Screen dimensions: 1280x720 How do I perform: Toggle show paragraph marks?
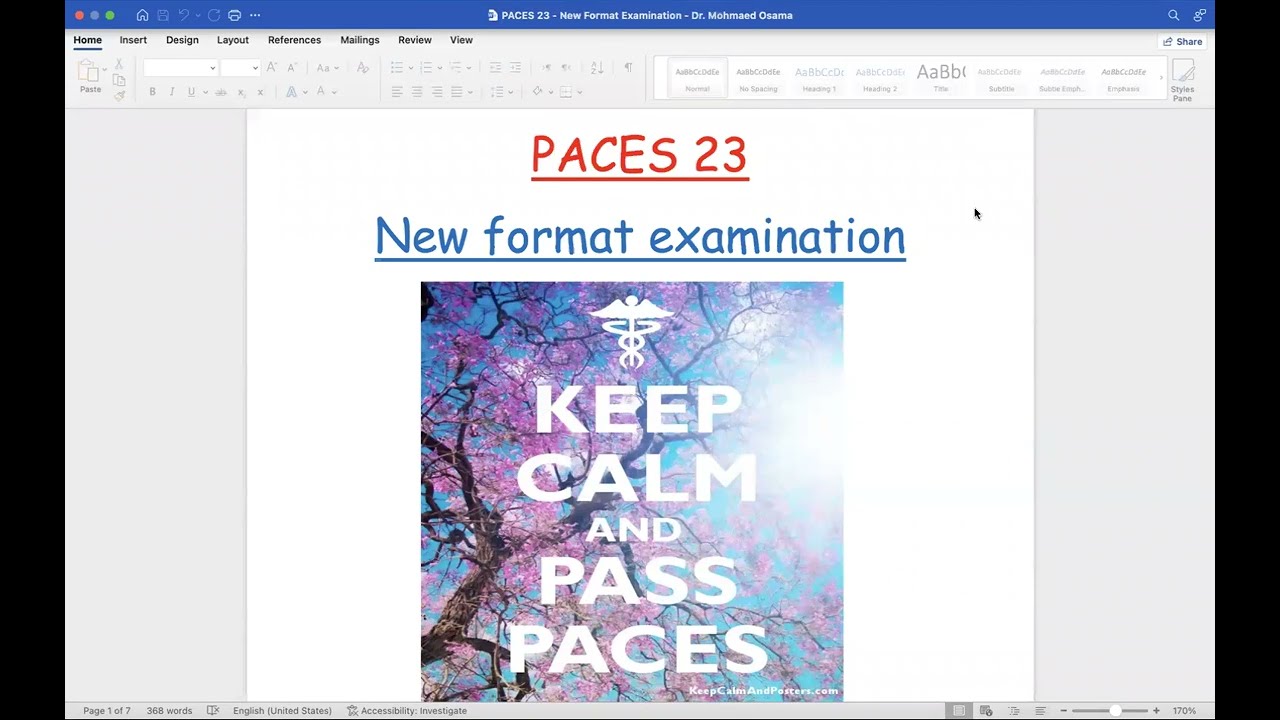628,67
